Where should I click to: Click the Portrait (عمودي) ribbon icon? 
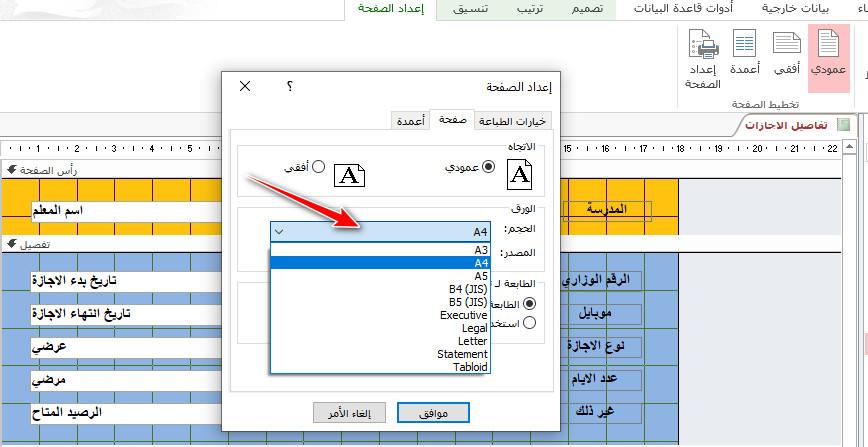[828, 58]
